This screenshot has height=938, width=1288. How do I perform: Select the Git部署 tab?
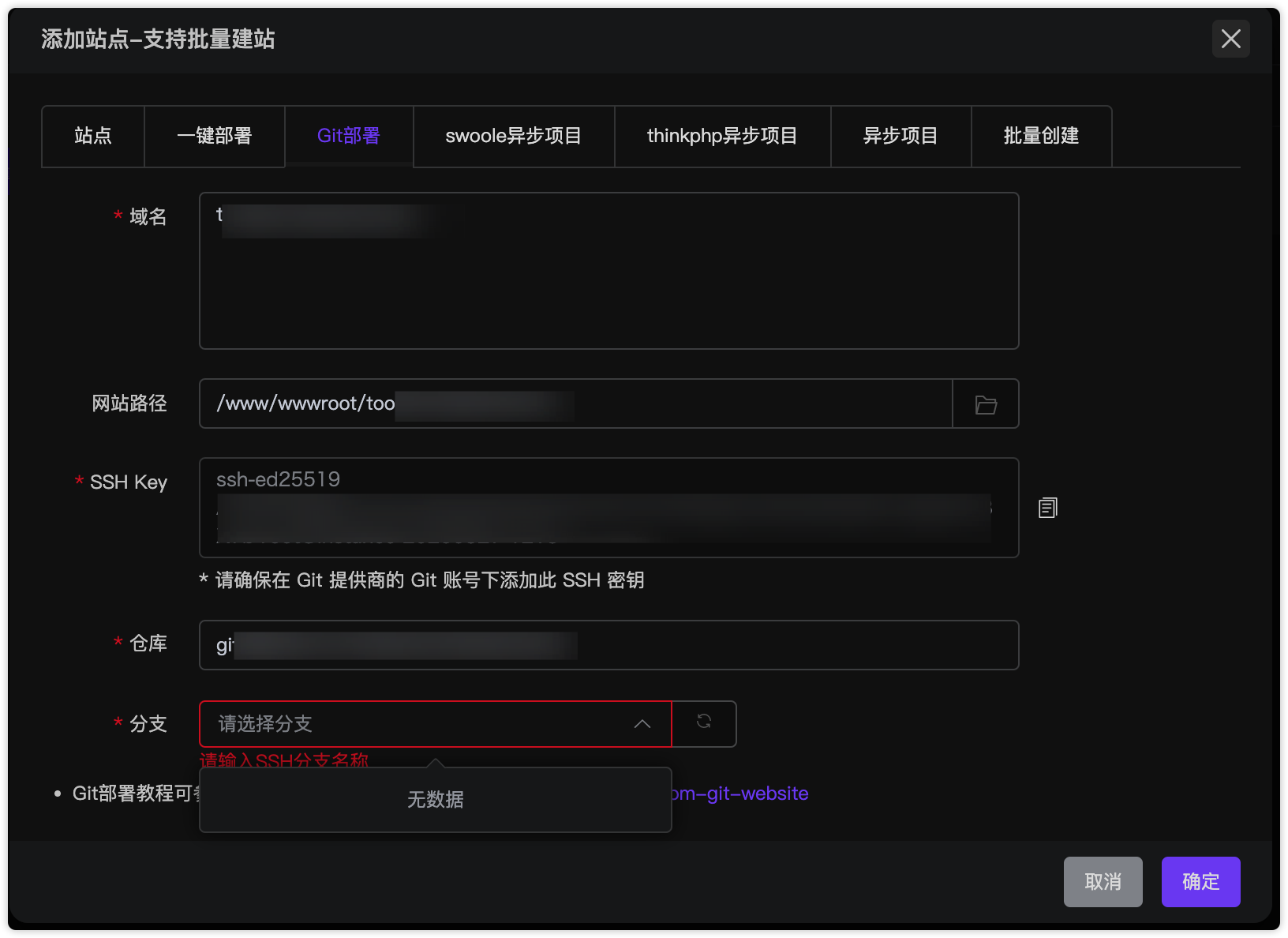coord(349,136)
